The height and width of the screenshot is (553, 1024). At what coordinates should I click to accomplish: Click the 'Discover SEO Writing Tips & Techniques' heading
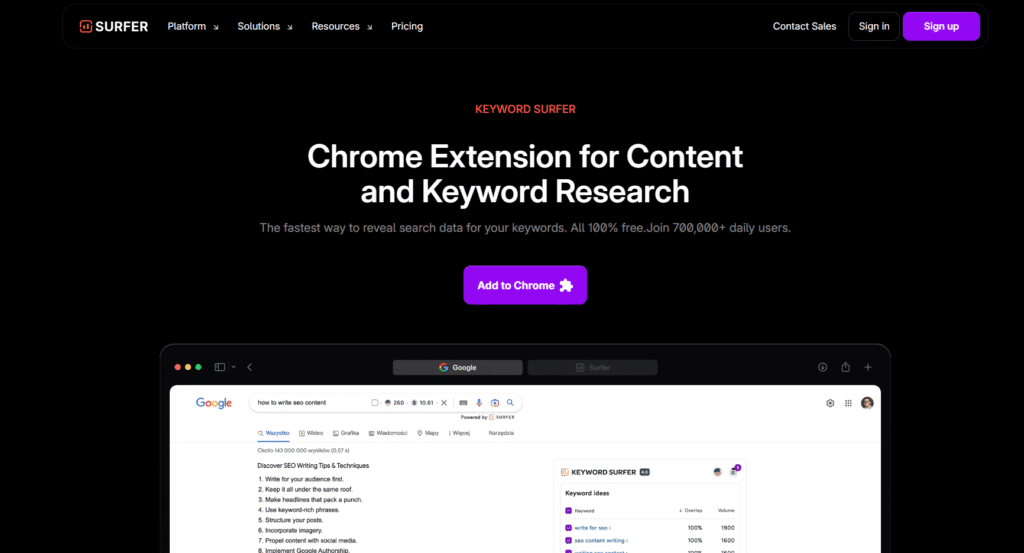(x=313, y=466)
